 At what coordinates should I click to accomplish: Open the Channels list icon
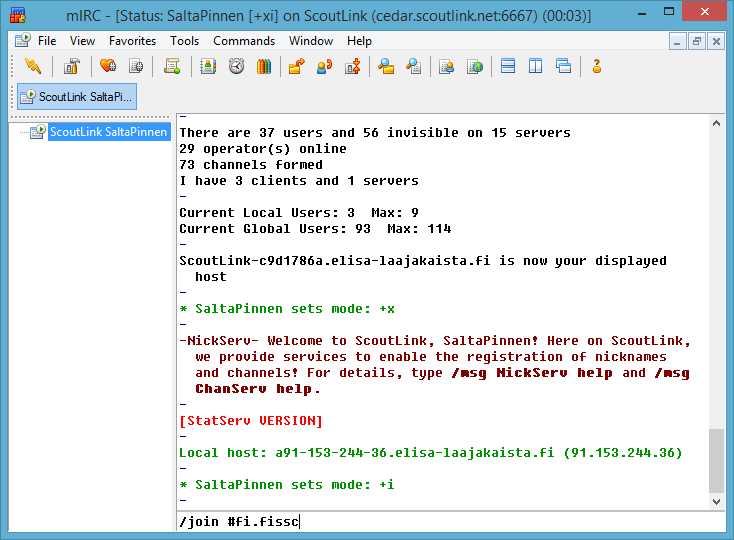point(136,66)
